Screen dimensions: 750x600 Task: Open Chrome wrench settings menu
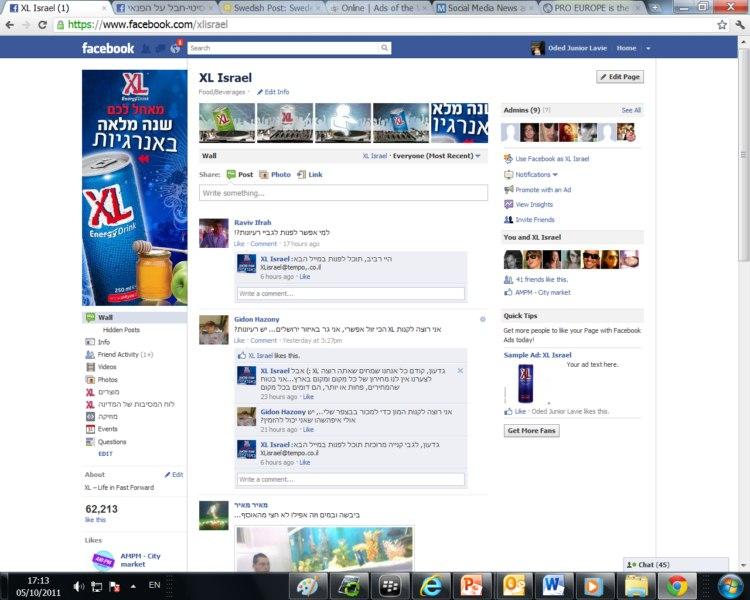pyautogui.click(x=739, y=25)
